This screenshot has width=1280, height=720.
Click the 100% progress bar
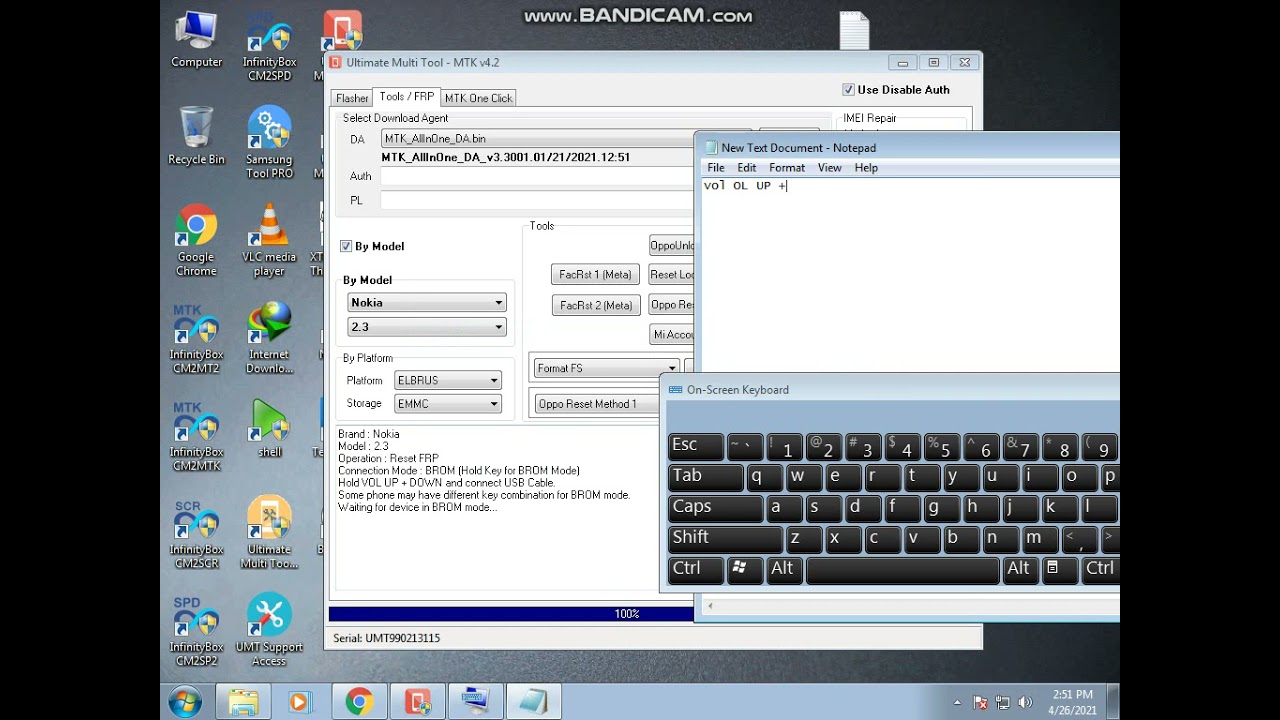(511, 614)
